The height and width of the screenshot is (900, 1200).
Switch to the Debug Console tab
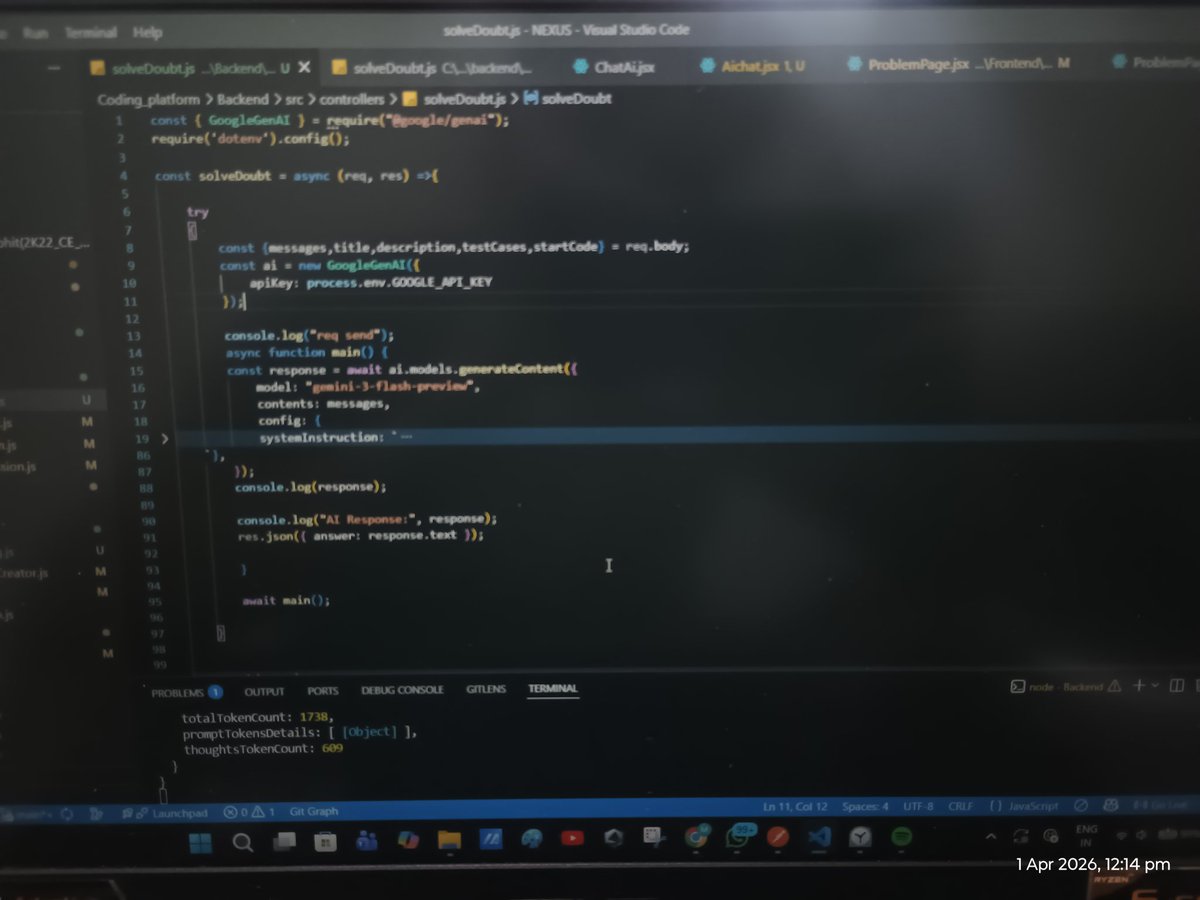tap(402, 690)
